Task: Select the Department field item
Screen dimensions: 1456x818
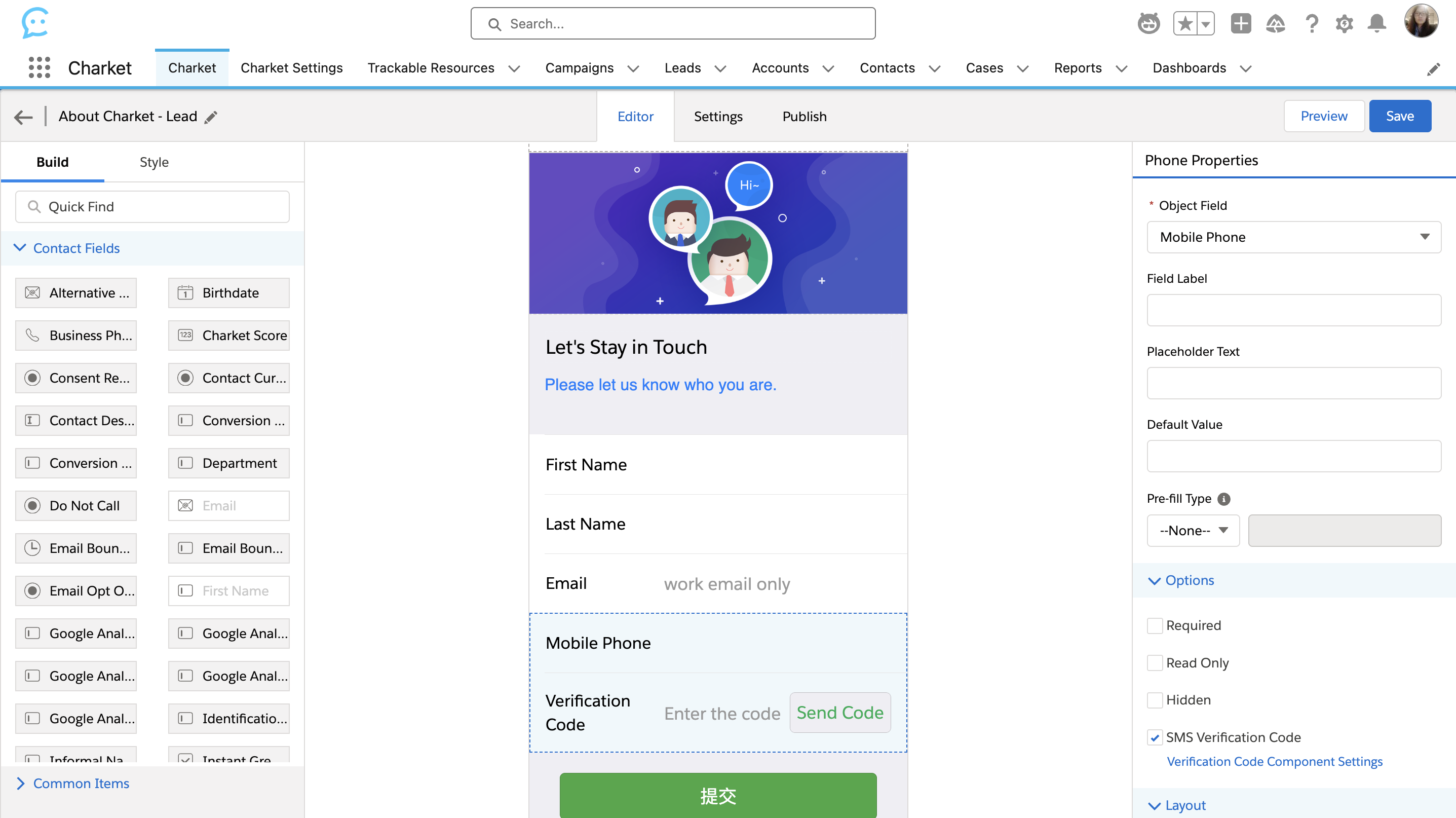Action: pos(229,463)
